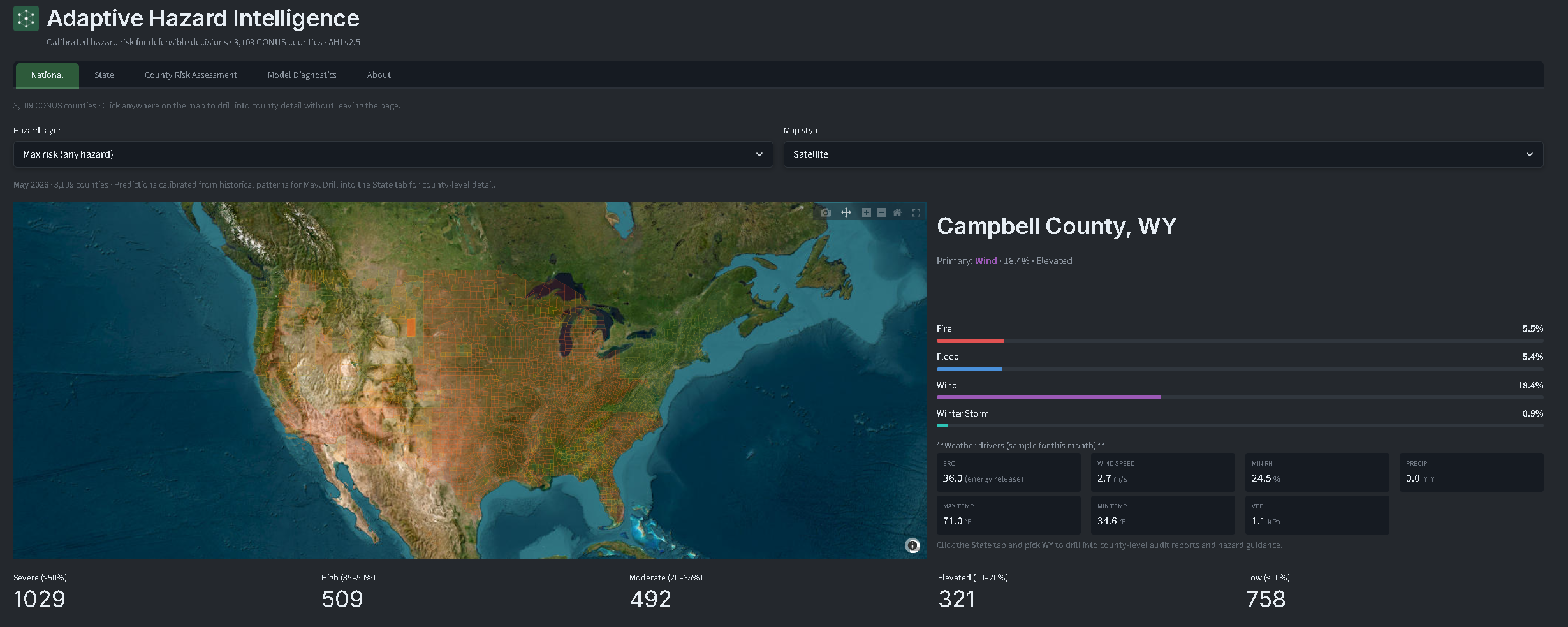The width and height of the screenshot is (1568, 627).
Task: Select the map pan tool
Action: tap(846, 212)
